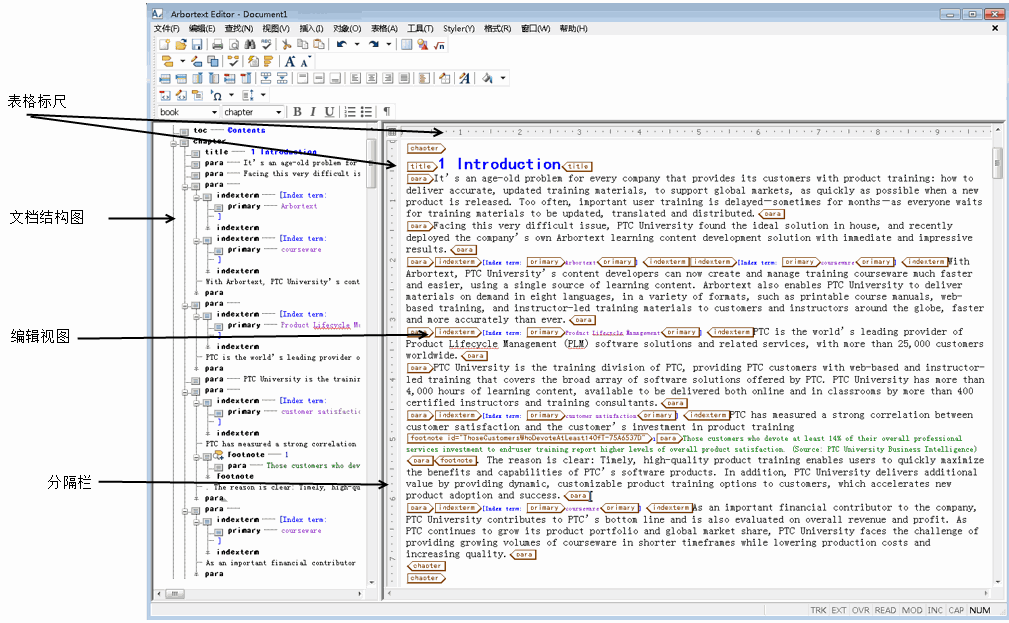This screenshot has width=1009, height=623.
Task: Collapse the chapter node in the structure tree
Action: [x=174, y=143]
